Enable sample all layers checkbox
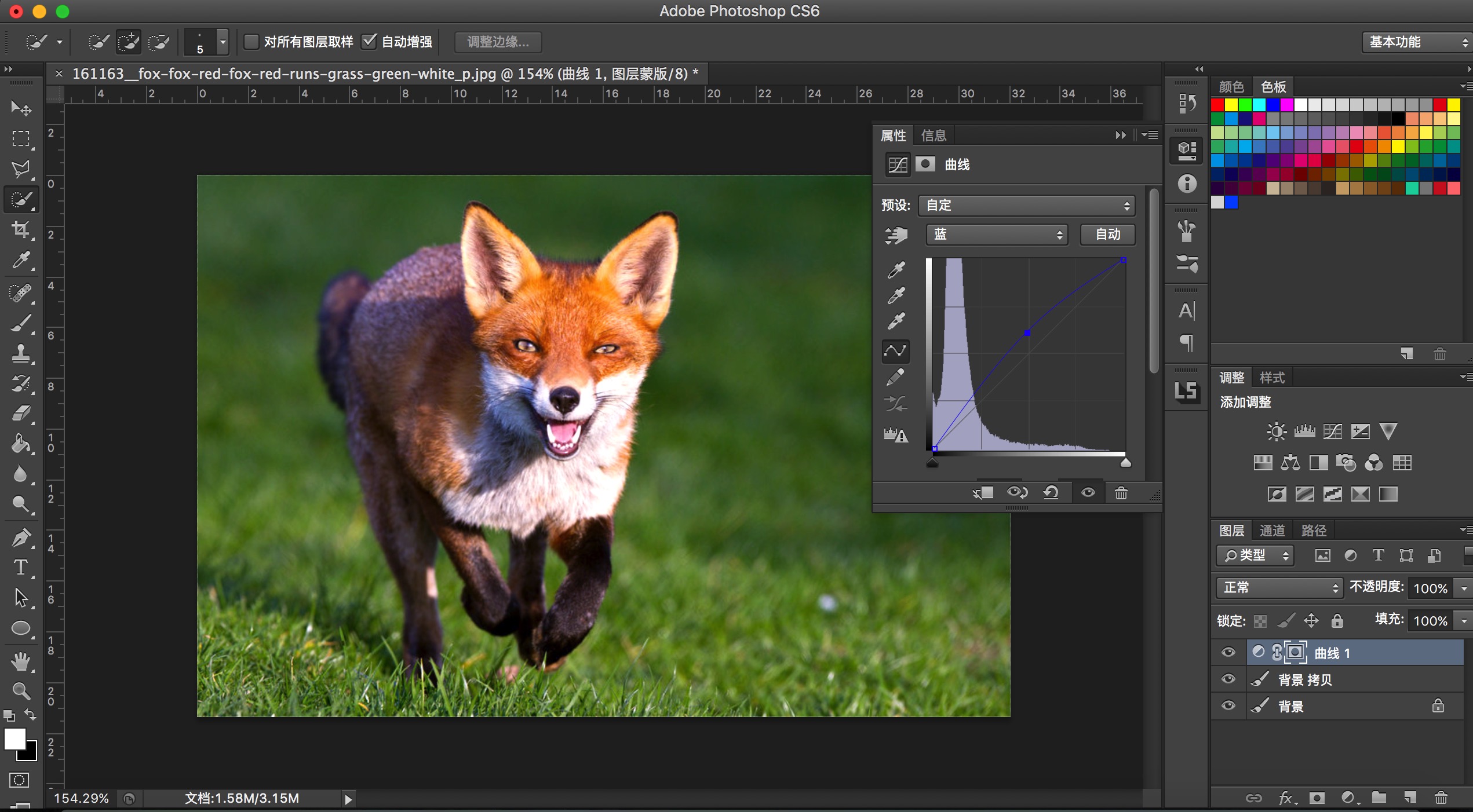The image size is (1473, 812). [251, 42]
